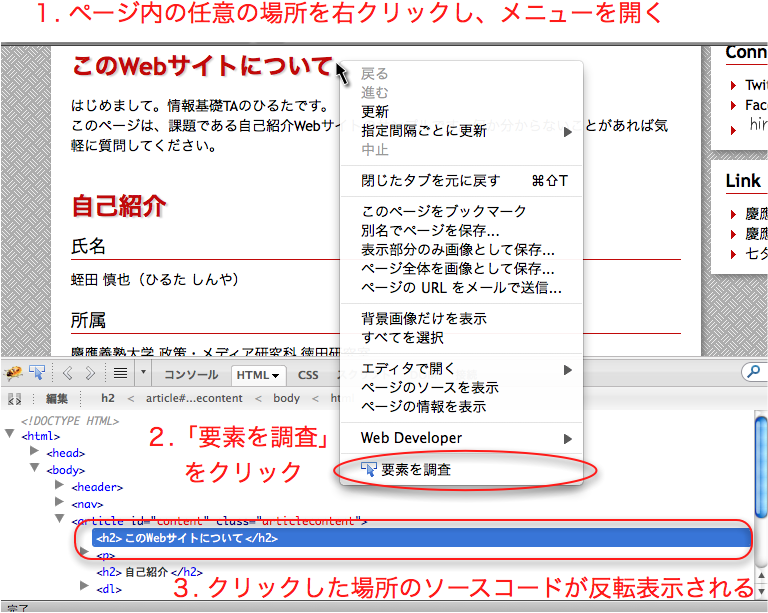Expand the nav node
The height and width of the screenshot is (613, 768).
pyautogui.click(x=60, y=504)
